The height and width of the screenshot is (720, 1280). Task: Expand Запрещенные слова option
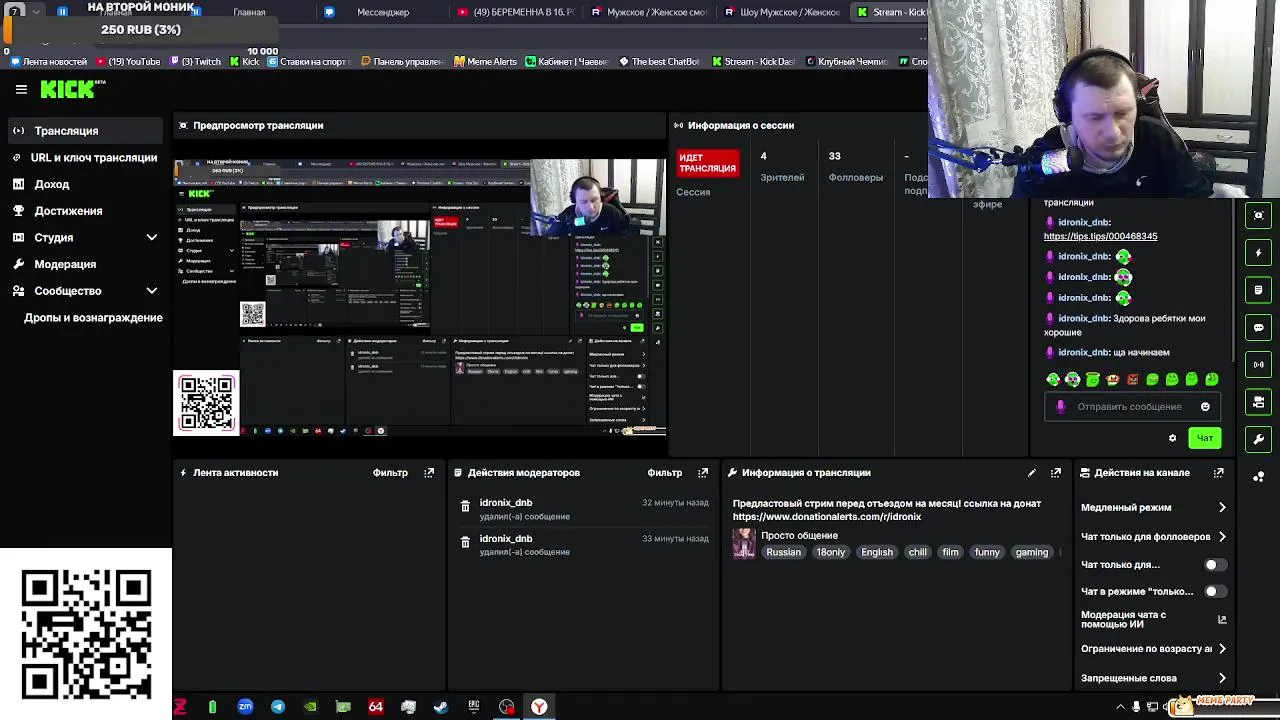[x=1153, y=678]
